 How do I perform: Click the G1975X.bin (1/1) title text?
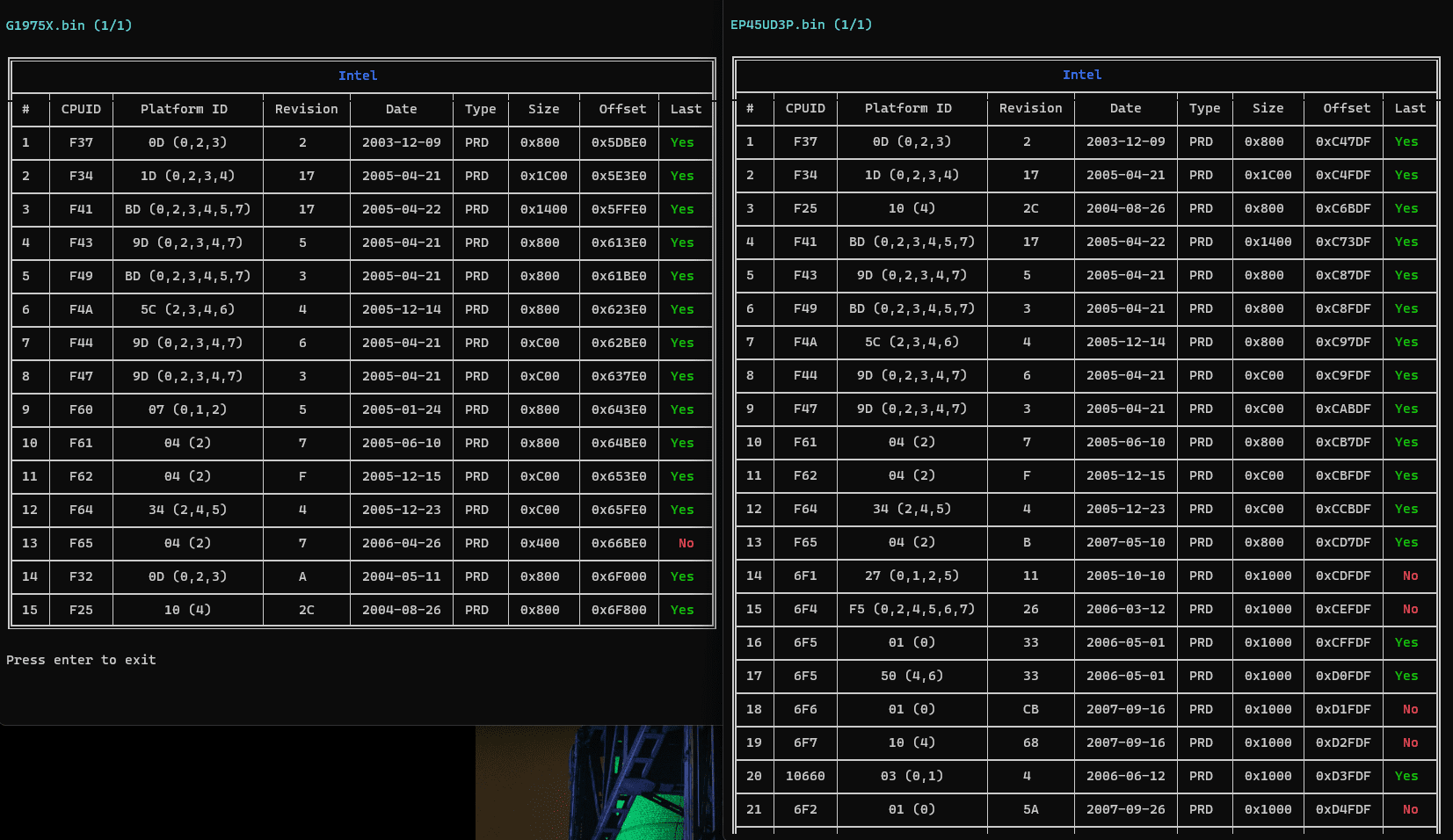(69, 25)
